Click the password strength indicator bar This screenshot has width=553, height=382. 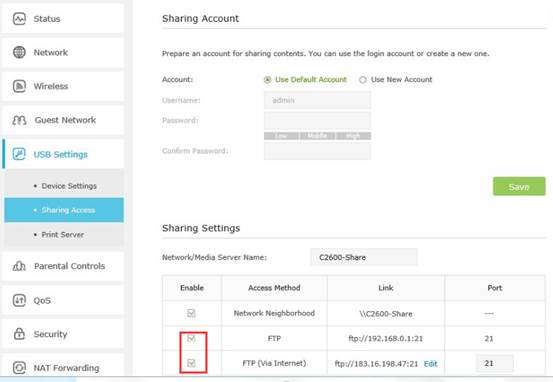point(317,136)
